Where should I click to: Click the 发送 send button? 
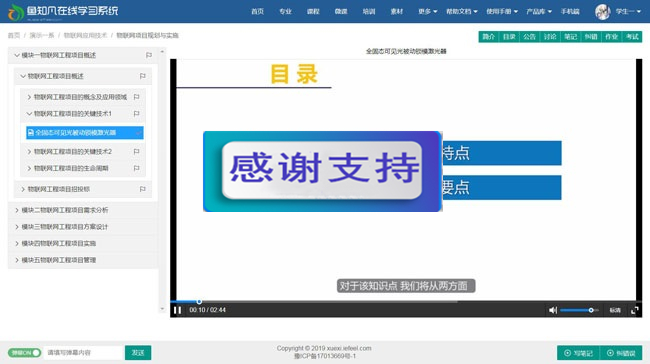pos(138,353)
